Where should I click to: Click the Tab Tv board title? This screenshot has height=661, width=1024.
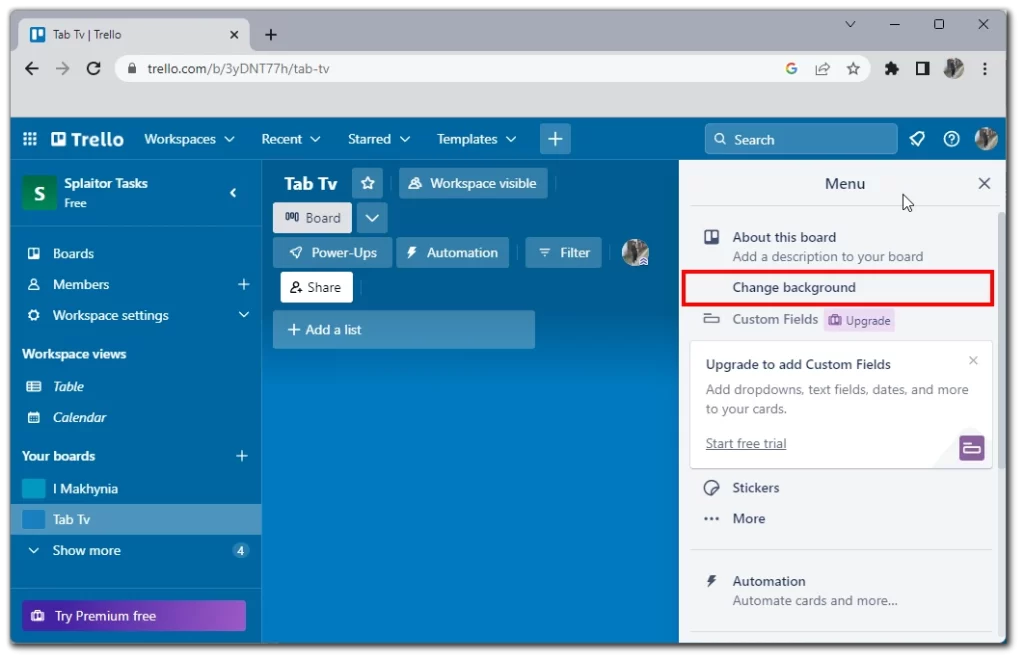click(x=311, y=184)
